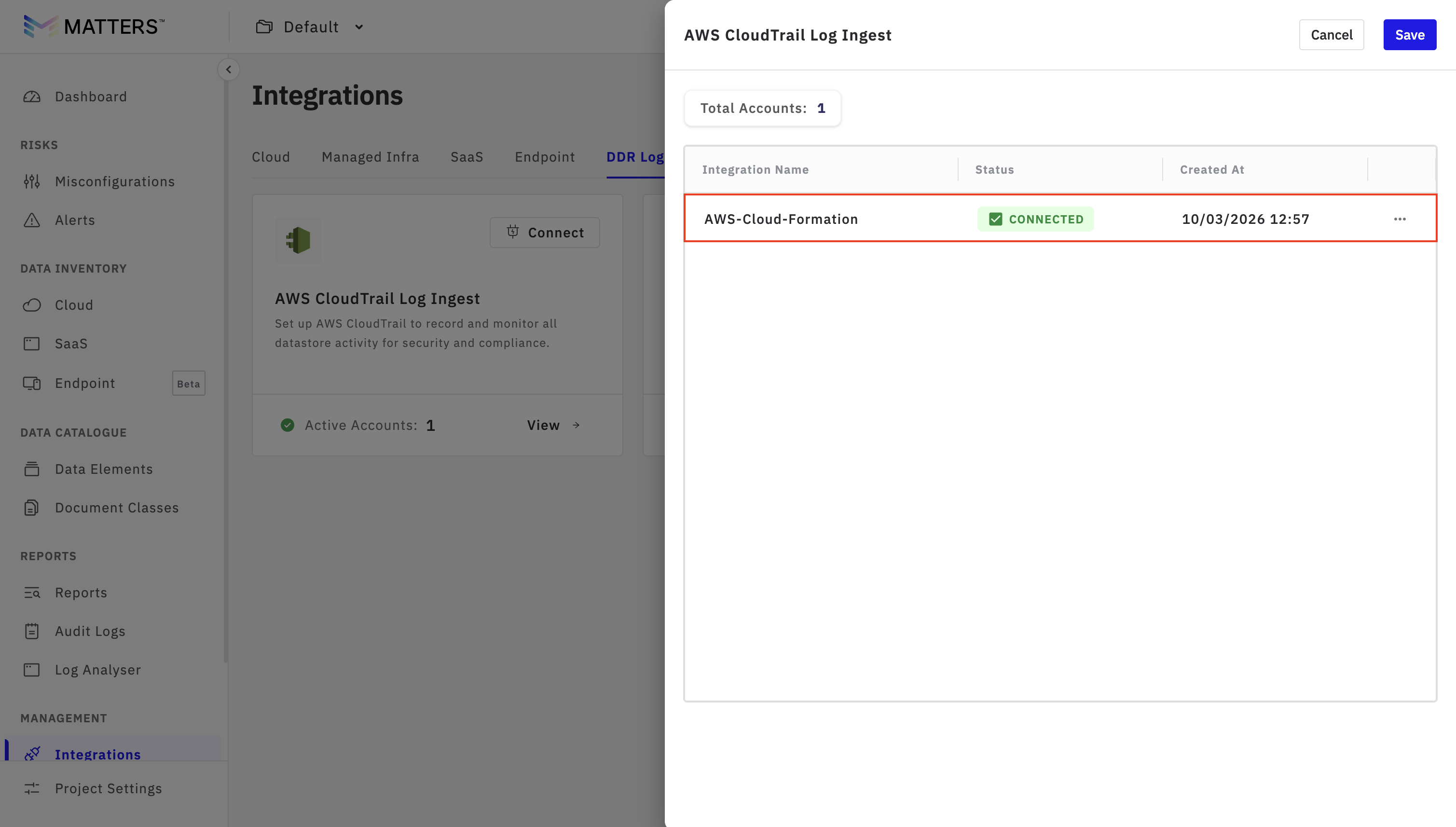This screenshot has width=1456, height=827.
Task: Open Alerts in the sidebar
Action: [x=75, y=220]
